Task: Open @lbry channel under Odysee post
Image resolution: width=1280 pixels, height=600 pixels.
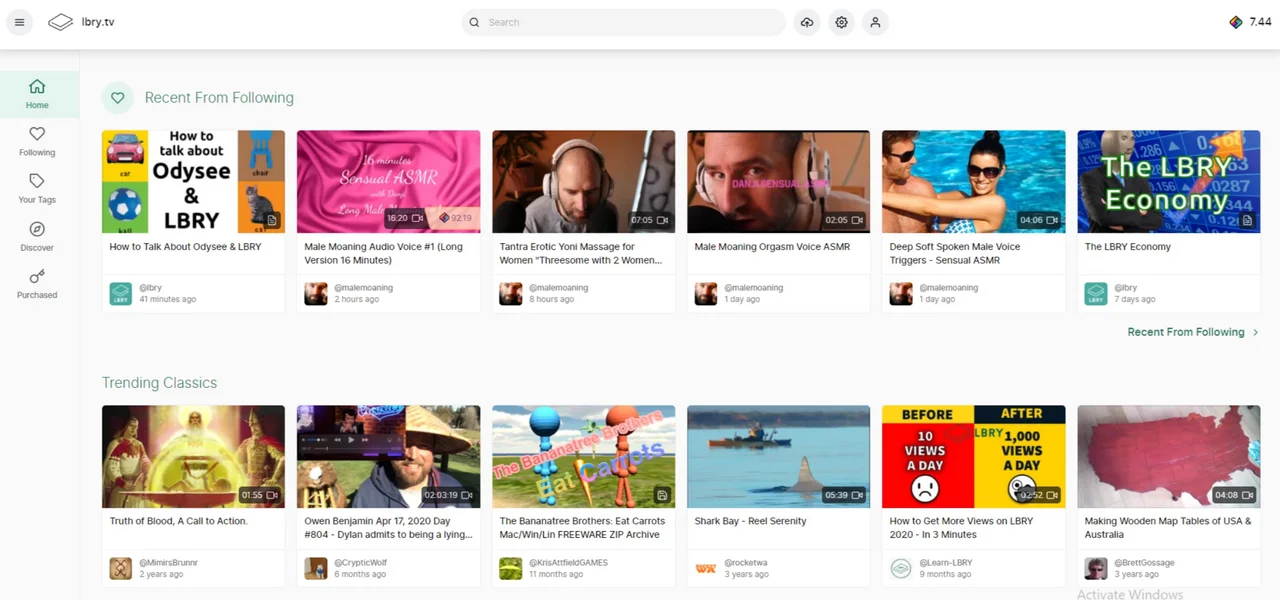Action: tap(151, 288)
